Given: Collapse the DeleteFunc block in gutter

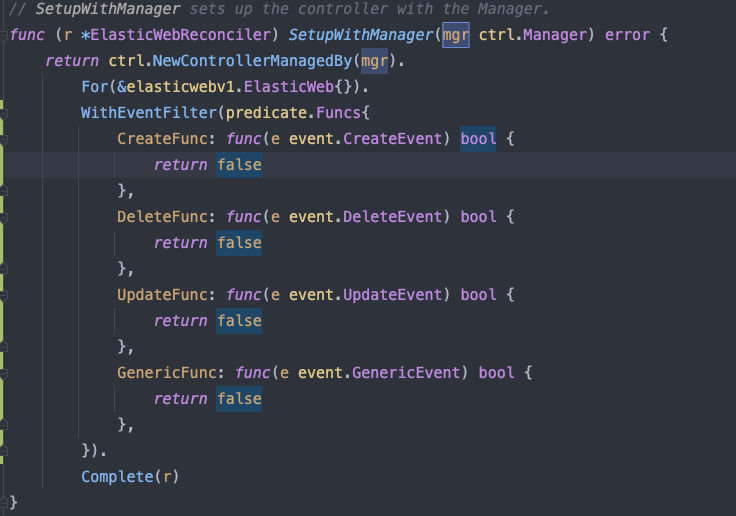Looking at the screenshot, I should click(4, 217).
